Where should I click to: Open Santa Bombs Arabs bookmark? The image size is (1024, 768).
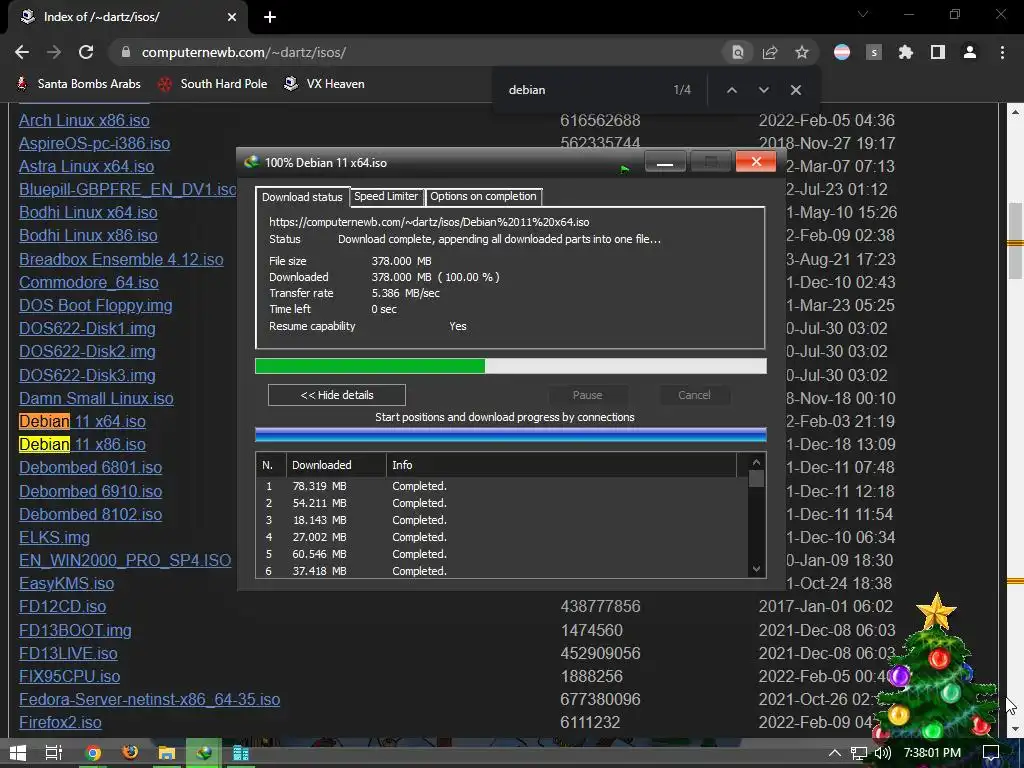pyautogui.click(x=78, y=84)
